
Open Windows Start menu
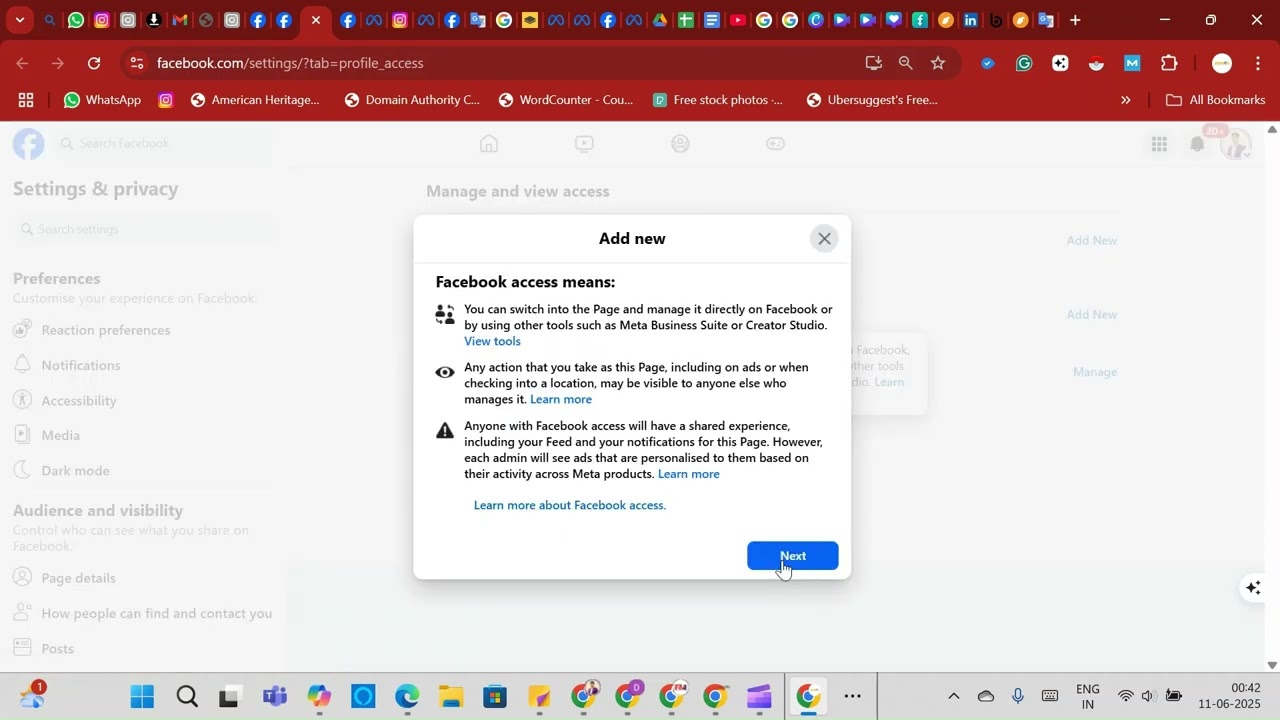coord(142,696)
